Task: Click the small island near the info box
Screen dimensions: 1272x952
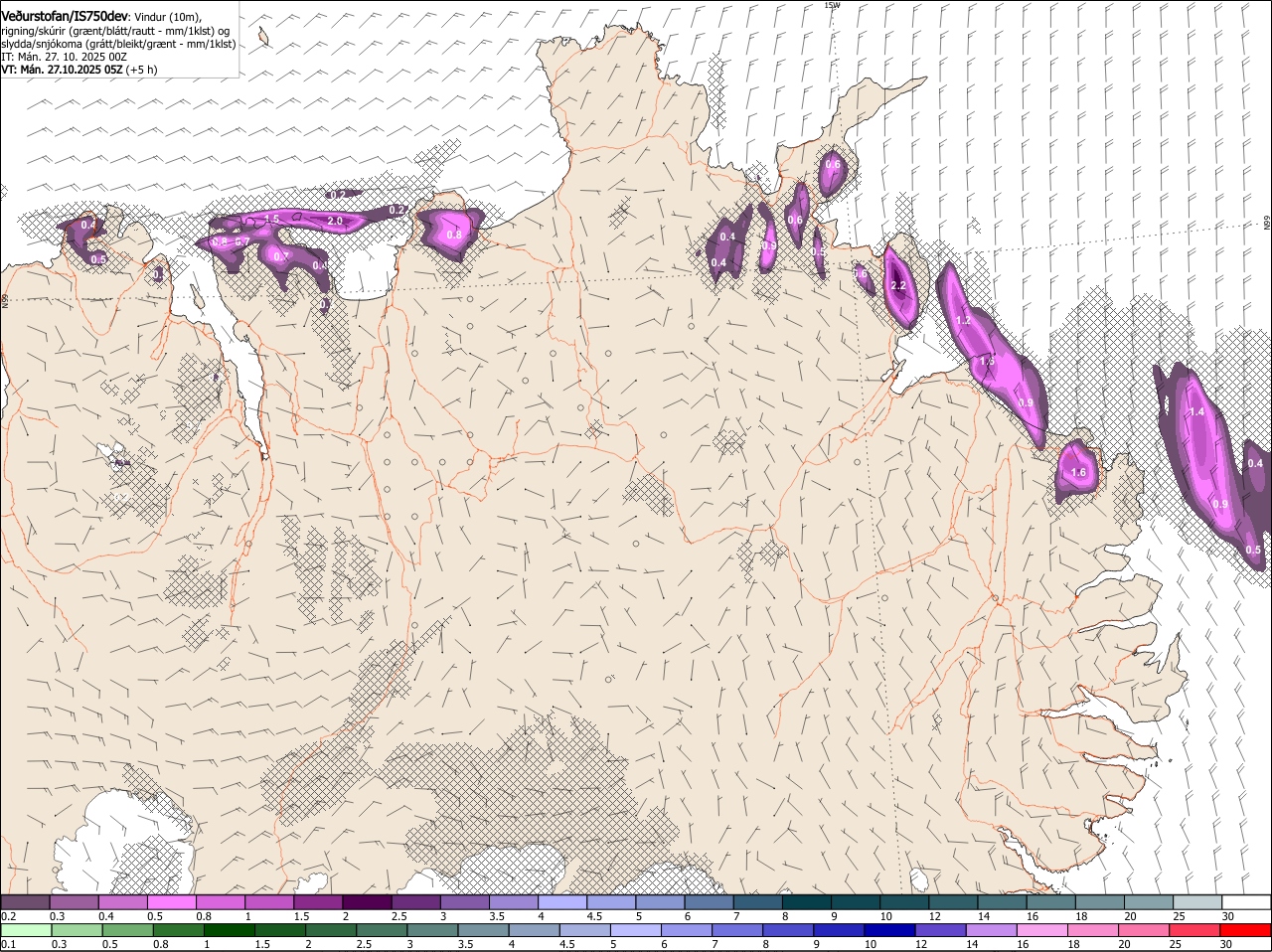Action: tap(264, 37)
